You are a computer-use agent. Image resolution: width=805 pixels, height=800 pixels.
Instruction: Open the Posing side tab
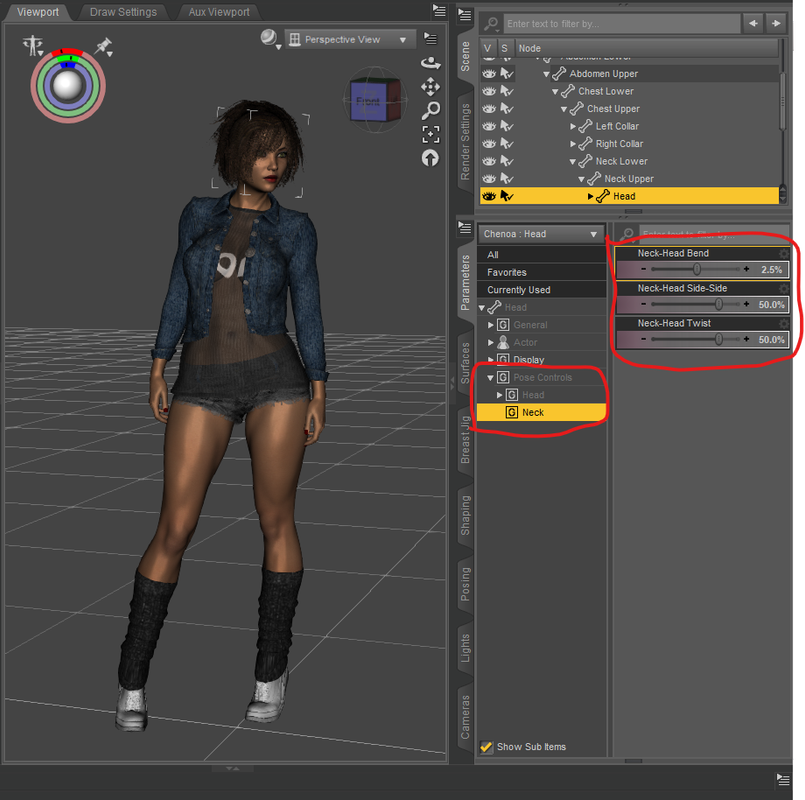[465, 584]
